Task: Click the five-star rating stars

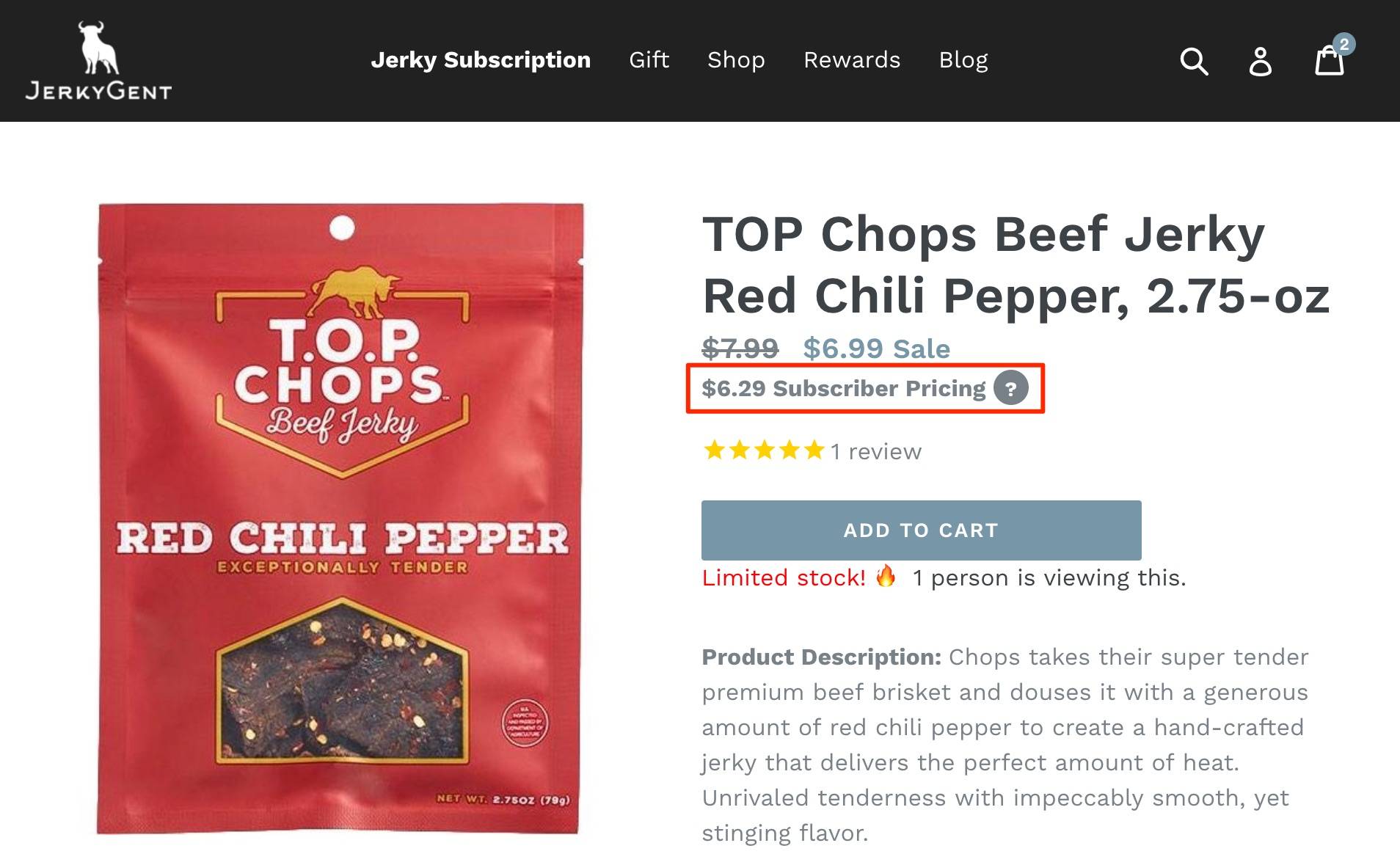Action: click(x=764, y=450)
